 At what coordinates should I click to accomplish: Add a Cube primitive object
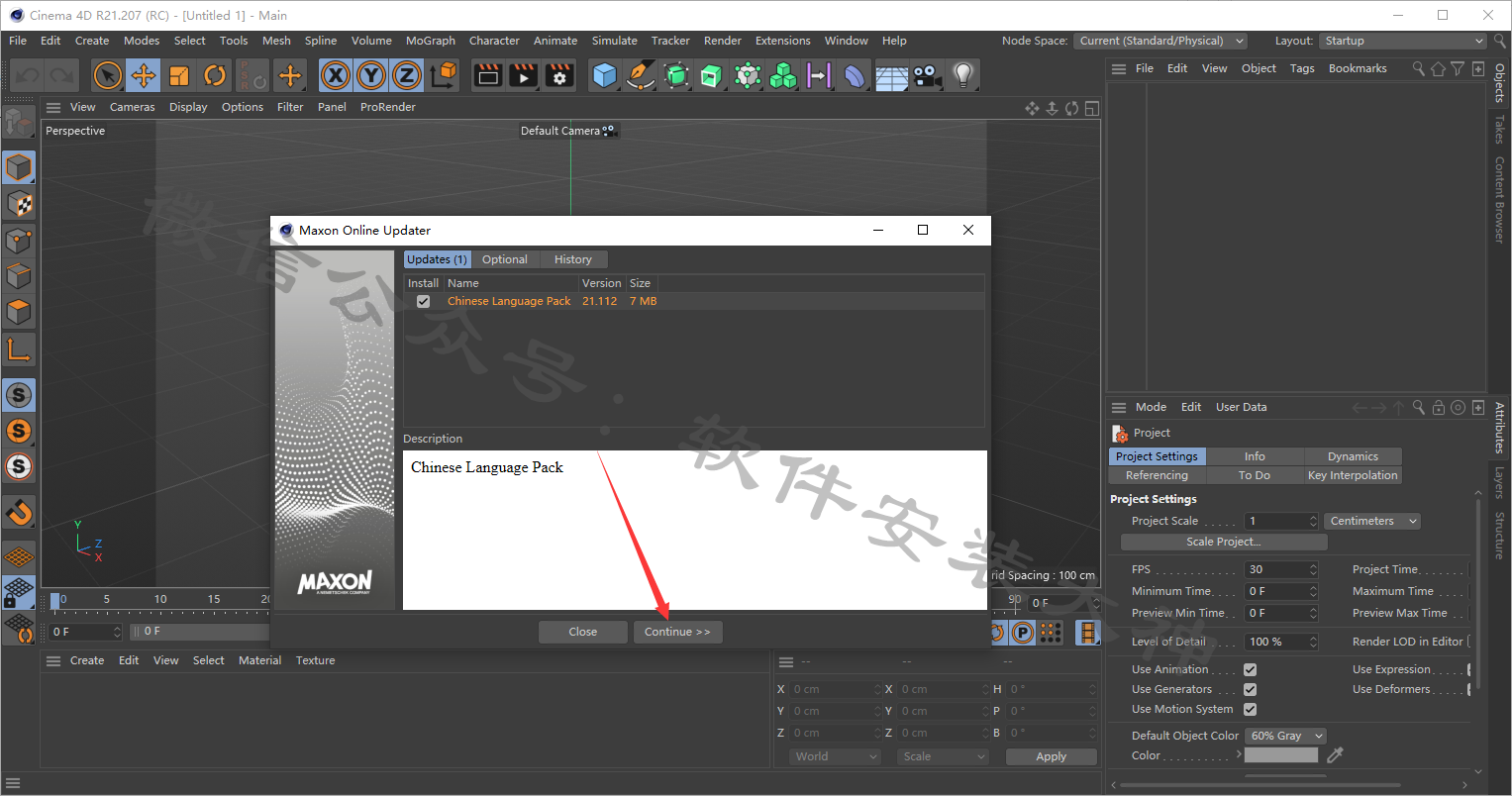pos(604,75)
